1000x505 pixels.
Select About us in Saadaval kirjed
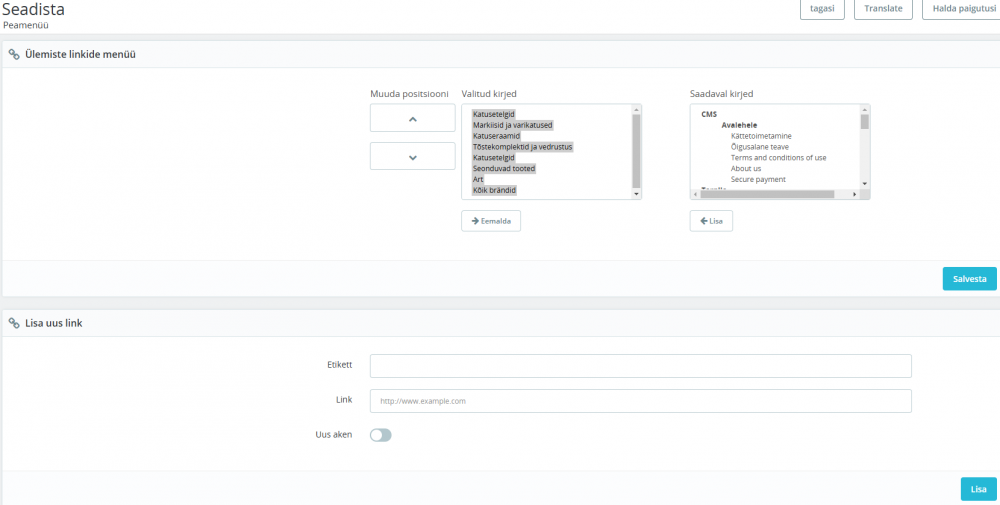tap(746, 168)
